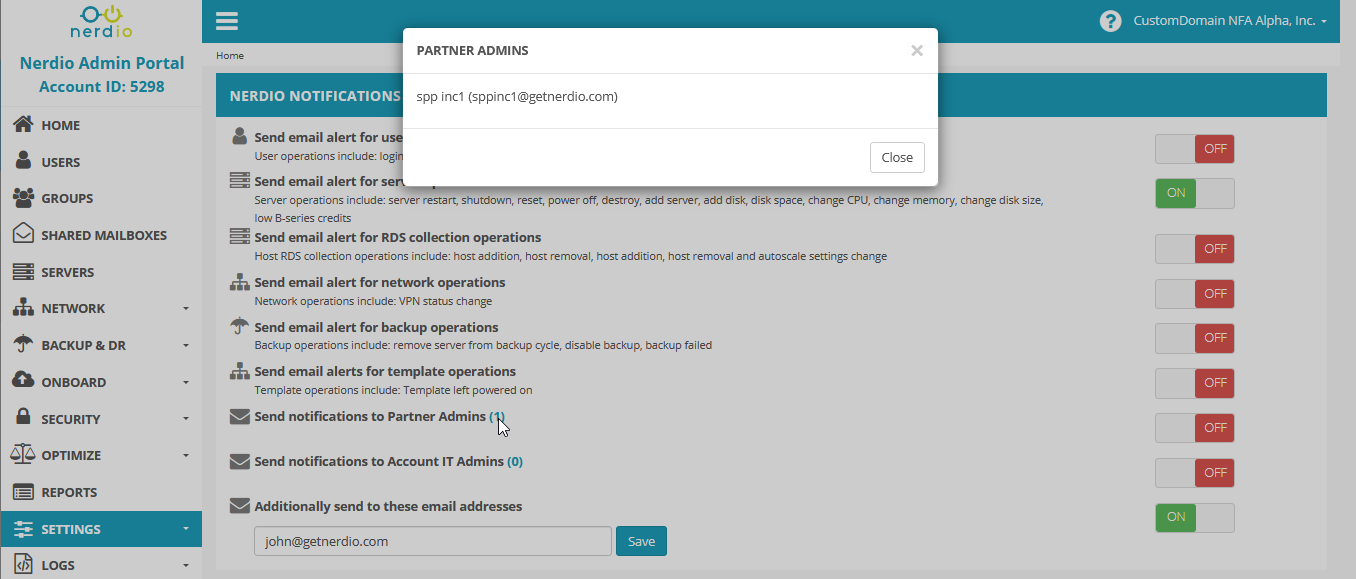
Task: Turn off additional email addresses switch
Action: 1195,517
